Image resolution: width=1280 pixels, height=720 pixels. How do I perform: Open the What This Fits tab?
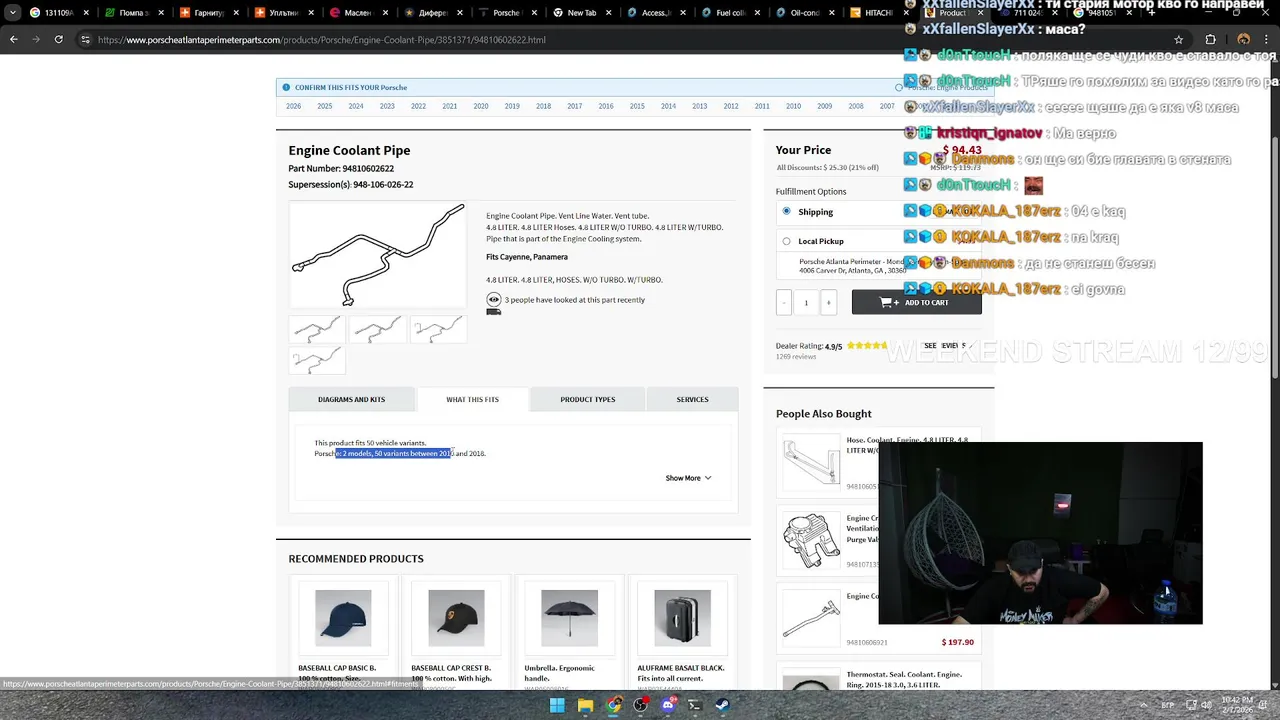coord(472,399)
